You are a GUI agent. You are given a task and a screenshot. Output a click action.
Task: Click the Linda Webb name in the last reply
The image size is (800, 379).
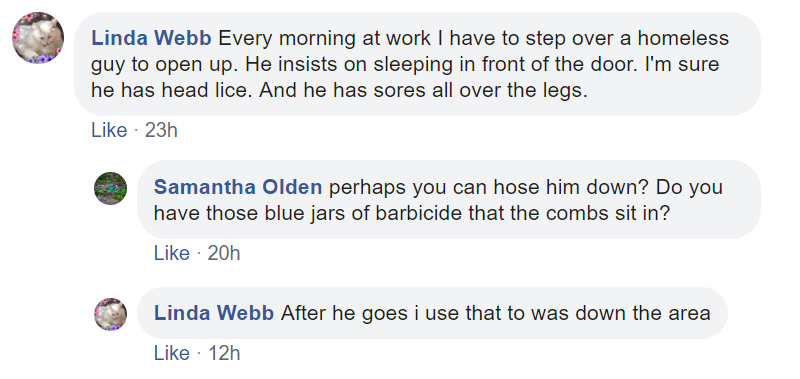tap(214, 313)
